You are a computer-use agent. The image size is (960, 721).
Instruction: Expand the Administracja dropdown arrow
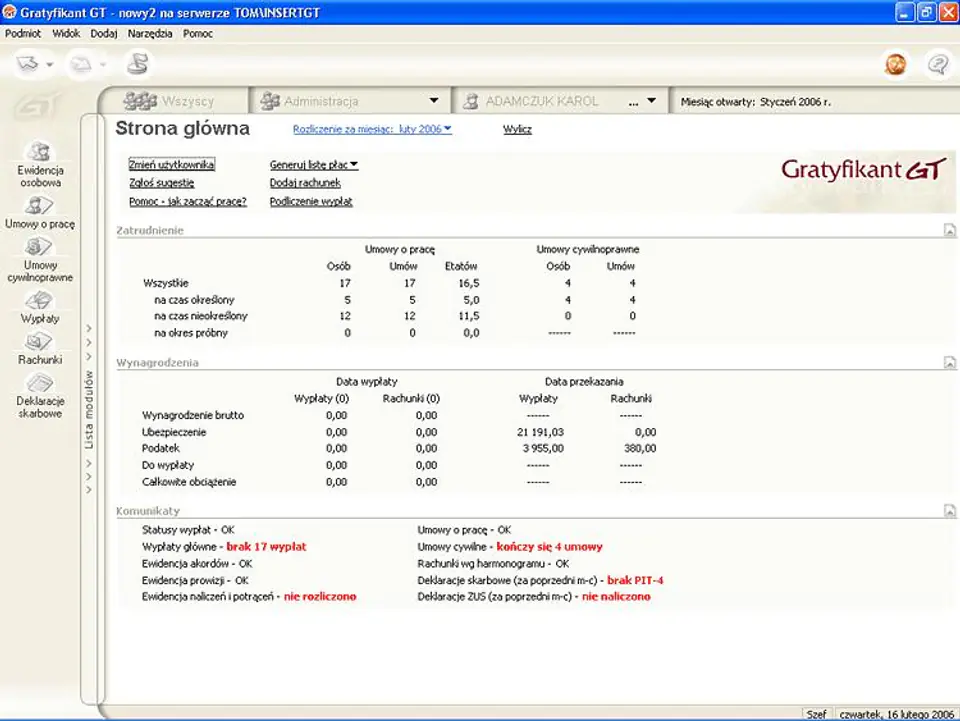click(x=433, y=100)
